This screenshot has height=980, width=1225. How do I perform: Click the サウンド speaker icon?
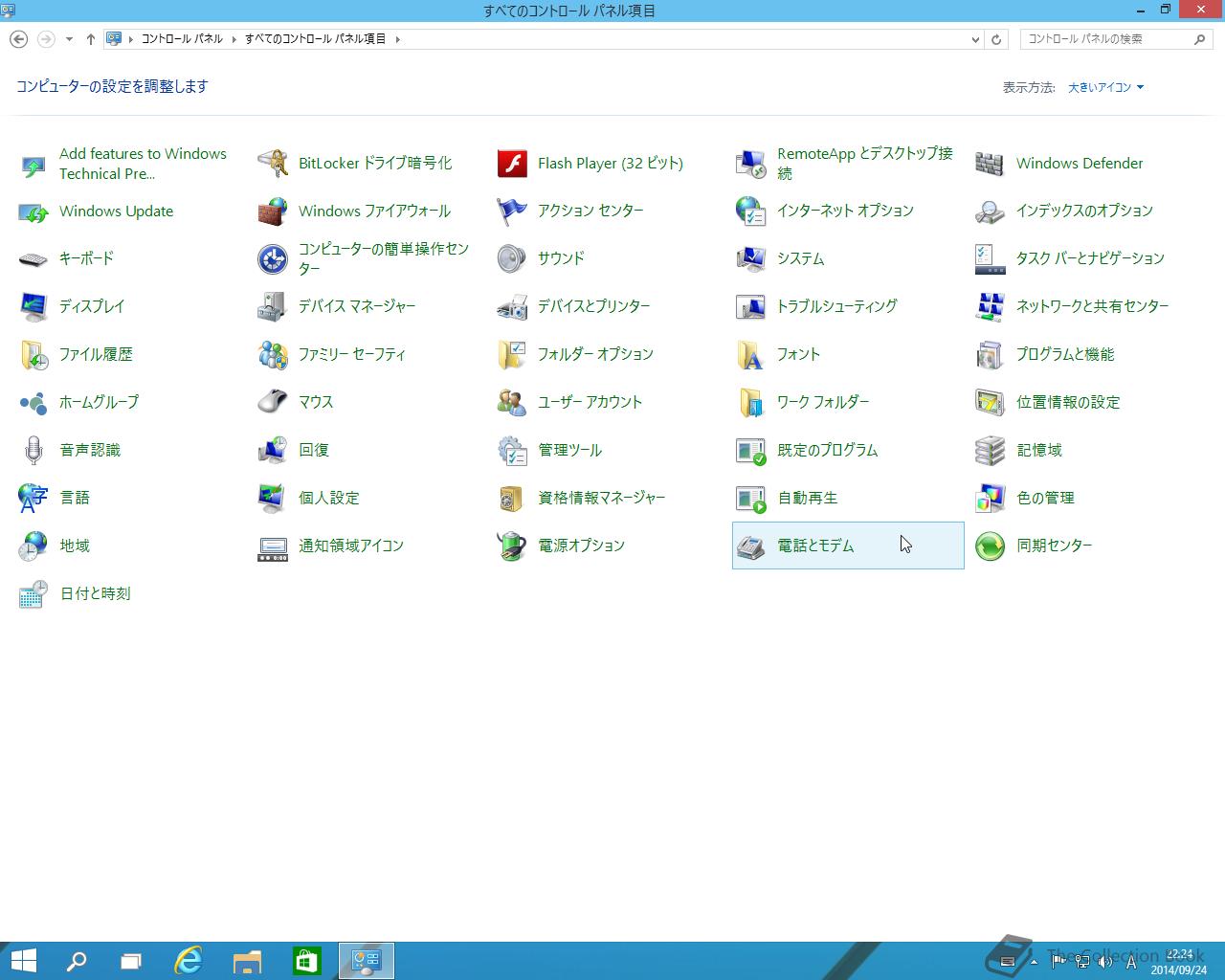coord(512,258)
